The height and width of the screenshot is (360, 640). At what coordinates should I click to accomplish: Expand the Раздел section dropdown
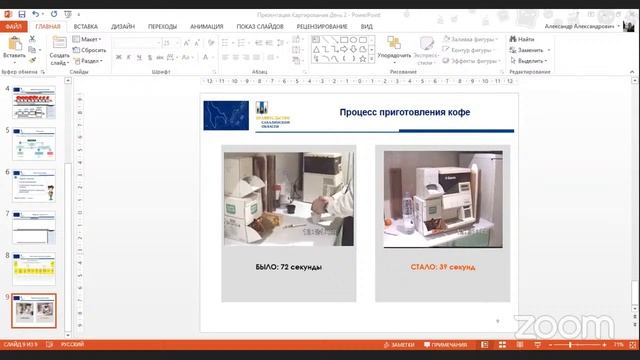pos(88,61)
